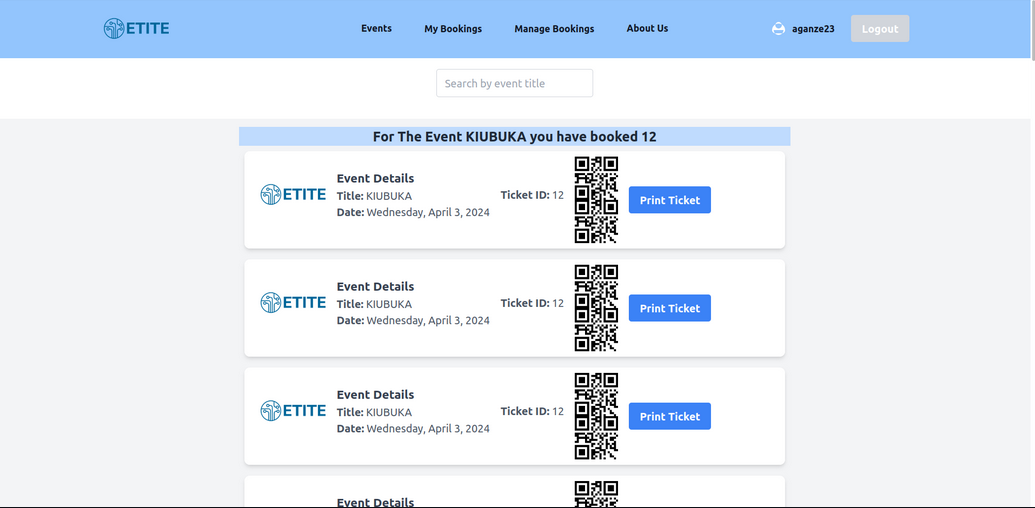This screenshot has height=508, width=1035.
Task: Print the first KIUBUKA ticket
Action: (x=670, y=200)
